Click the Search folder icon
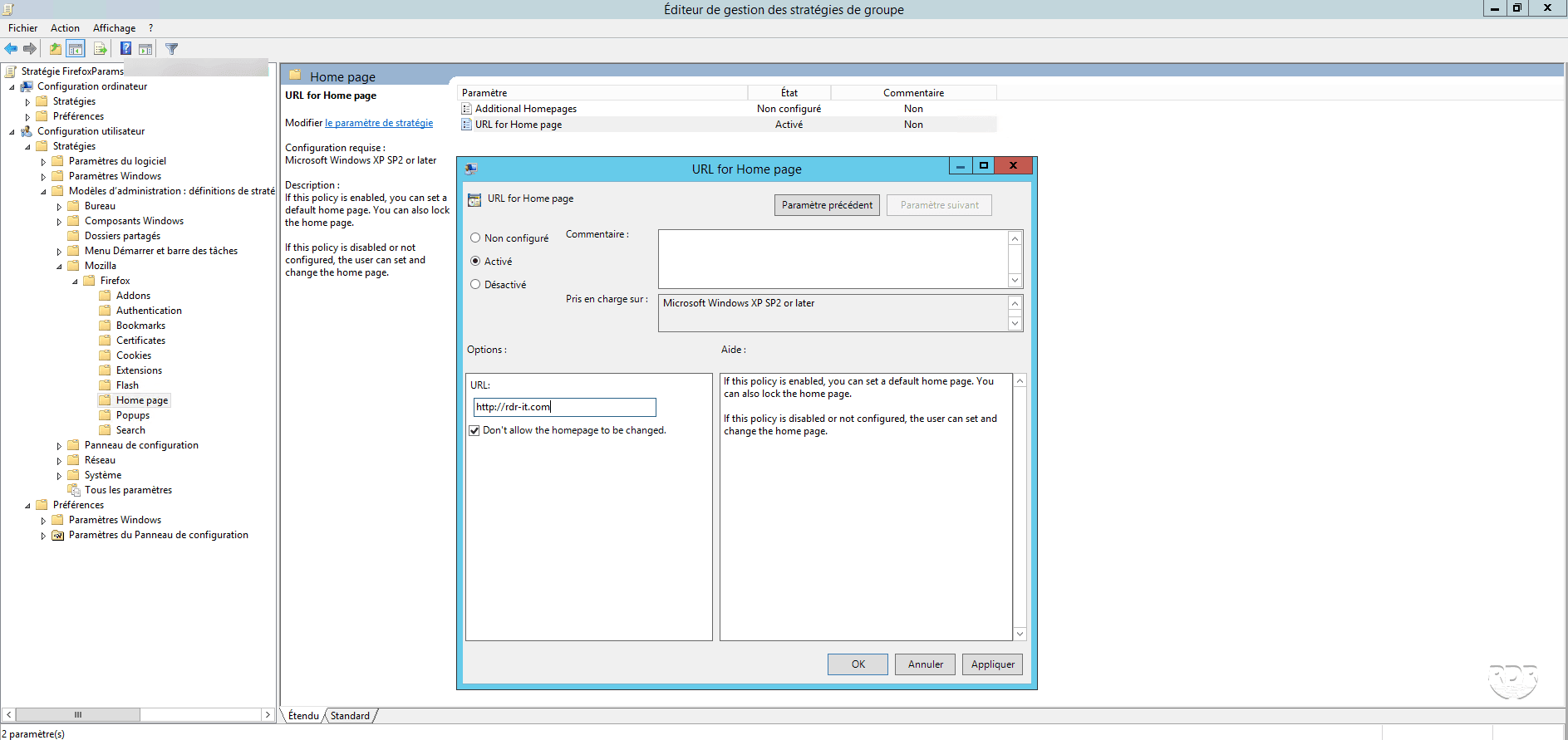The height and width of the screenshot is (740, 1568). (105, 430)
